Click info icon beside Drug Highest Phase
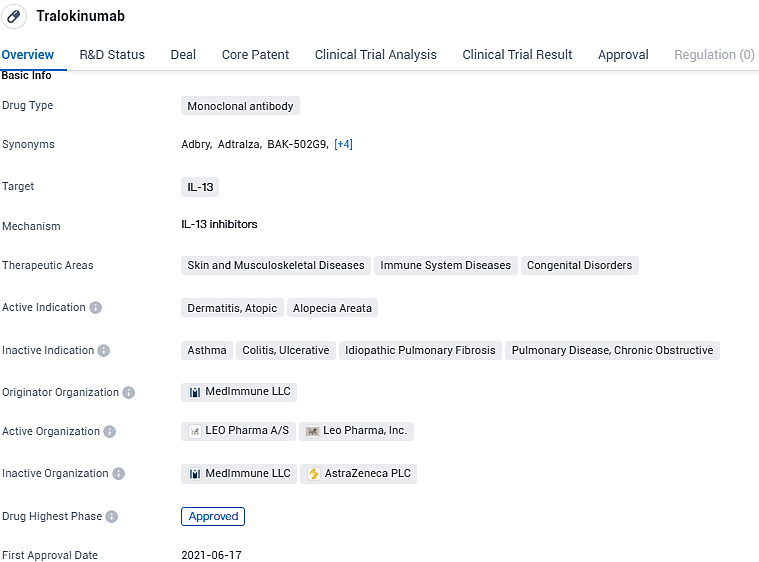Image resolution: width=759 pixels, height=562 pixels. pyautogui.click(x=112, y=517)
